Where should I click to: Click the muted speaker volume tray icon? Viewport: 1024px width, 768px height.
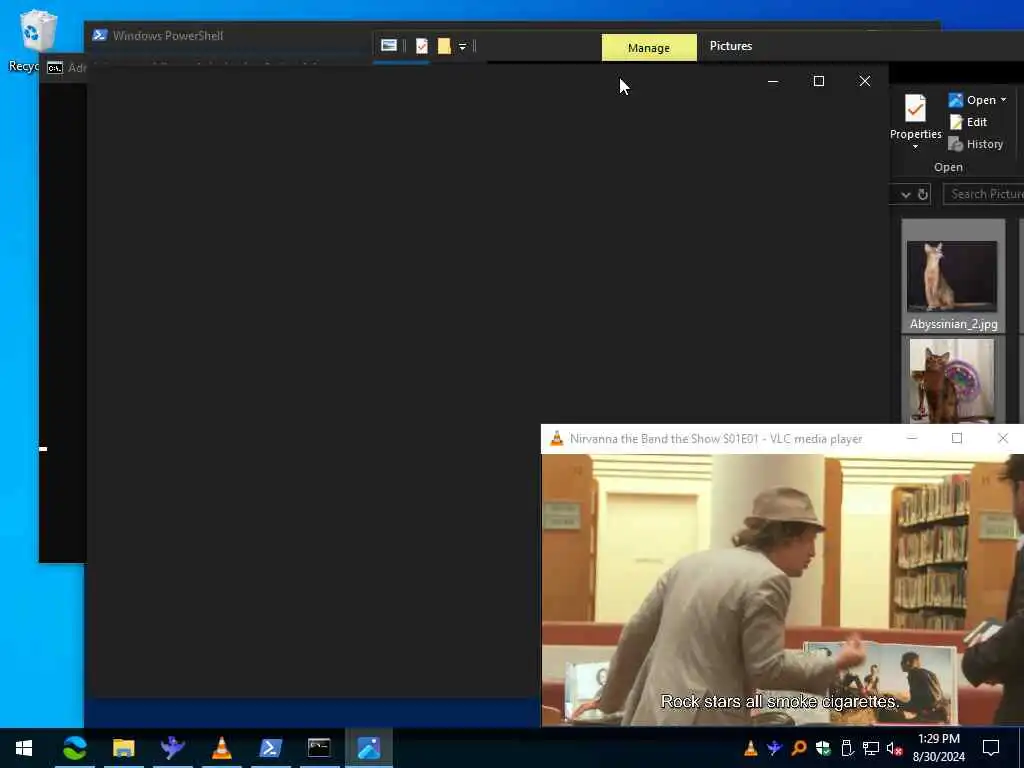point(894,748)
